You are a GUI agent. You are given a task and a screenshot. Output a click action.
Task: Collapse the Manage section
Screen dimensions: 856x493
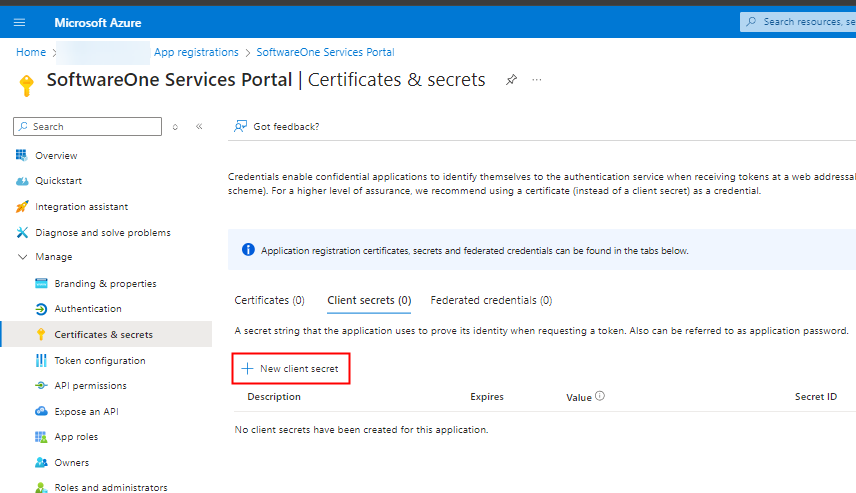tap(24, 257)
